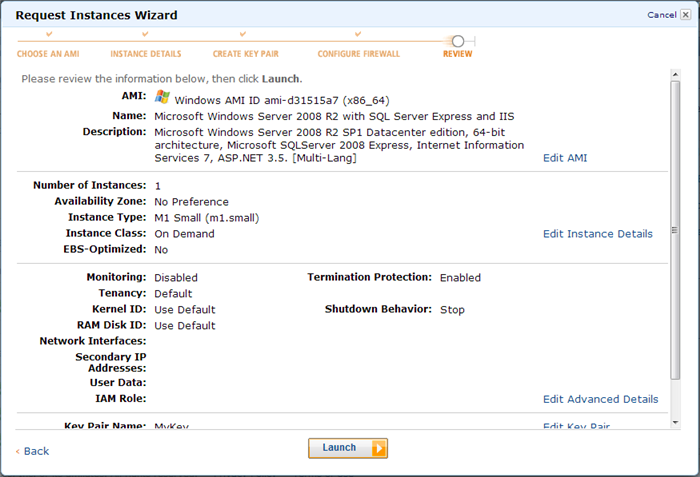Image resolution: width=700 pixels, height=477 pixels.
Task: Click the orange arrow on Launch button
Action: 379,448
